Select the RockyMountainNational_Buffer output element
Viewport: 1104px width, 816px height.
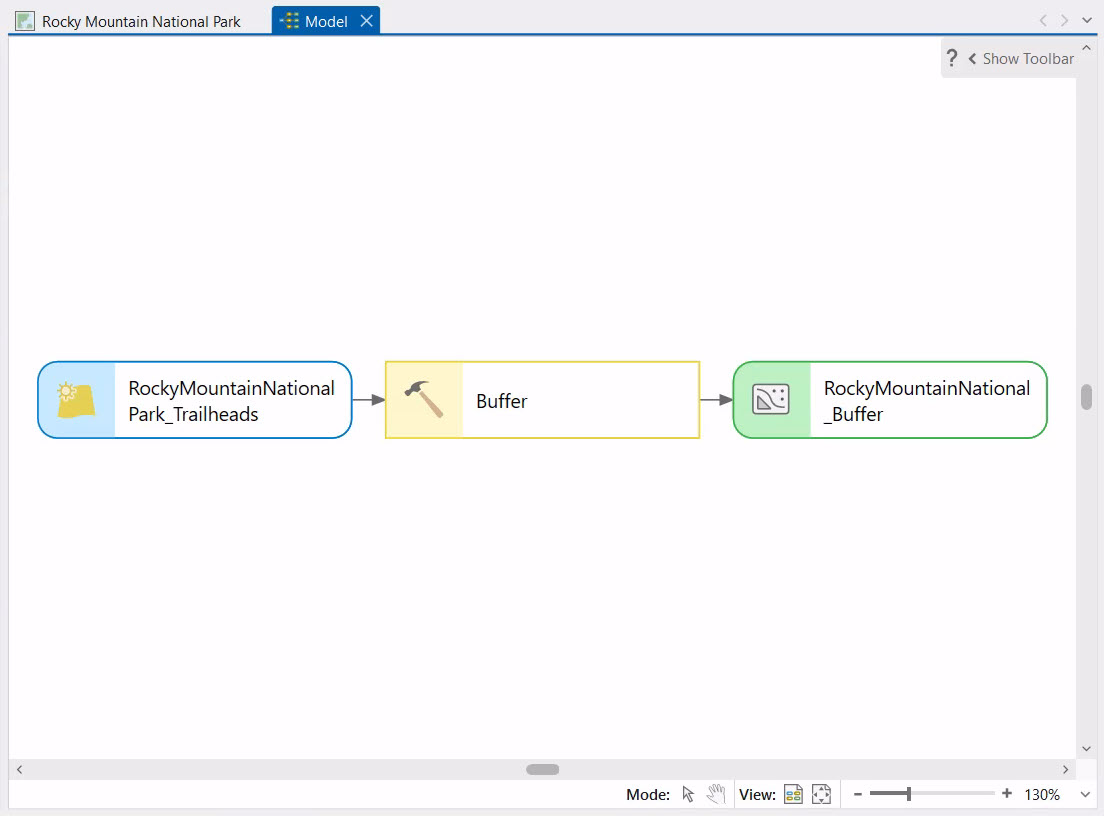tap(890, 400)
